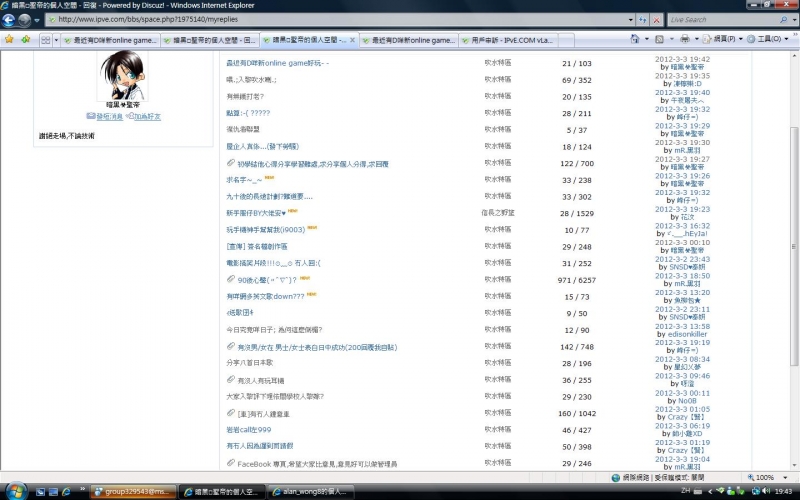Open the Windows Start orb
This screenshot has width=800, height=500.
coord(16,491)
